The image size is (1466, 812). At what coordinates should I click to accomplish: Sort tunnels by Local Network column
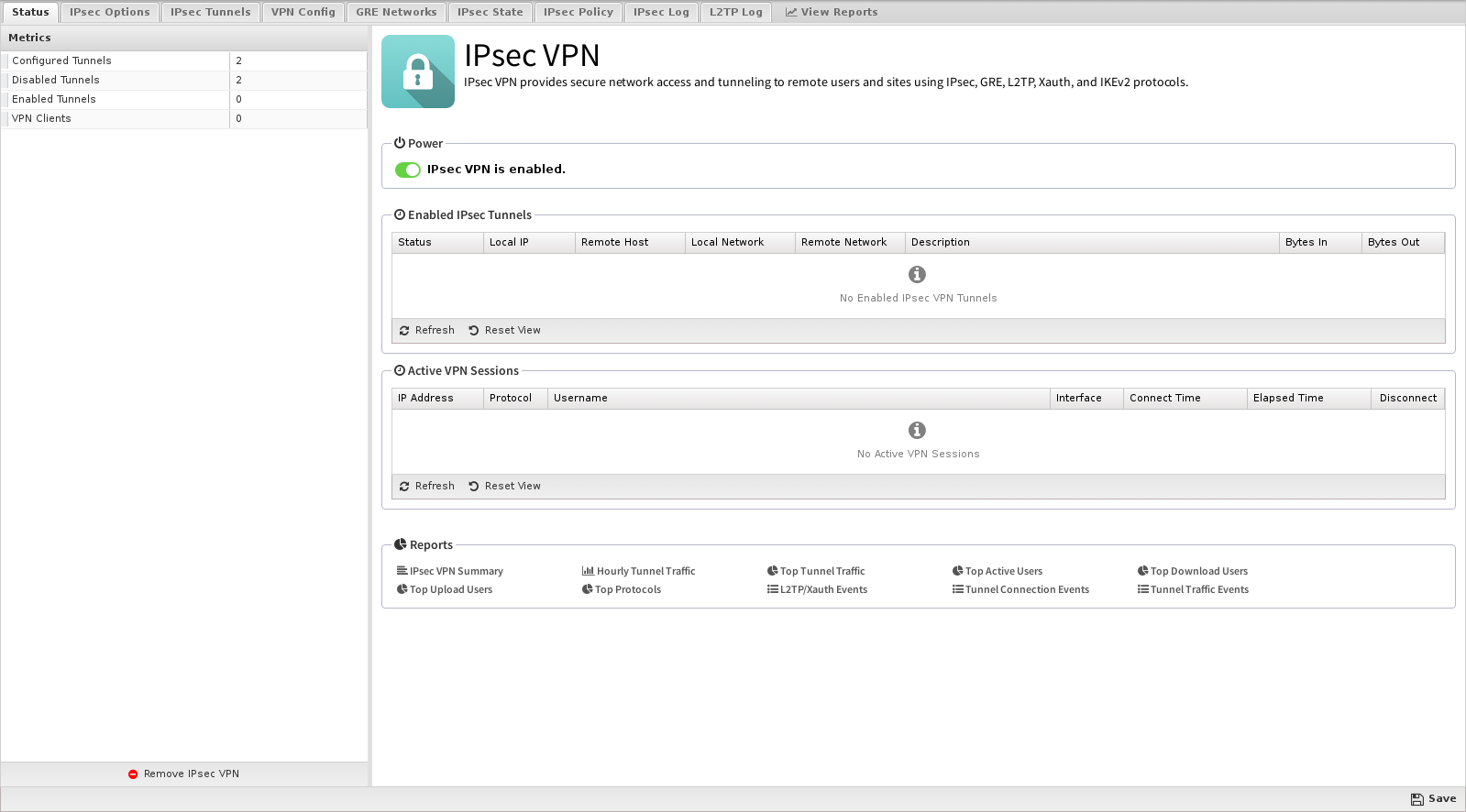coord(740,243)
